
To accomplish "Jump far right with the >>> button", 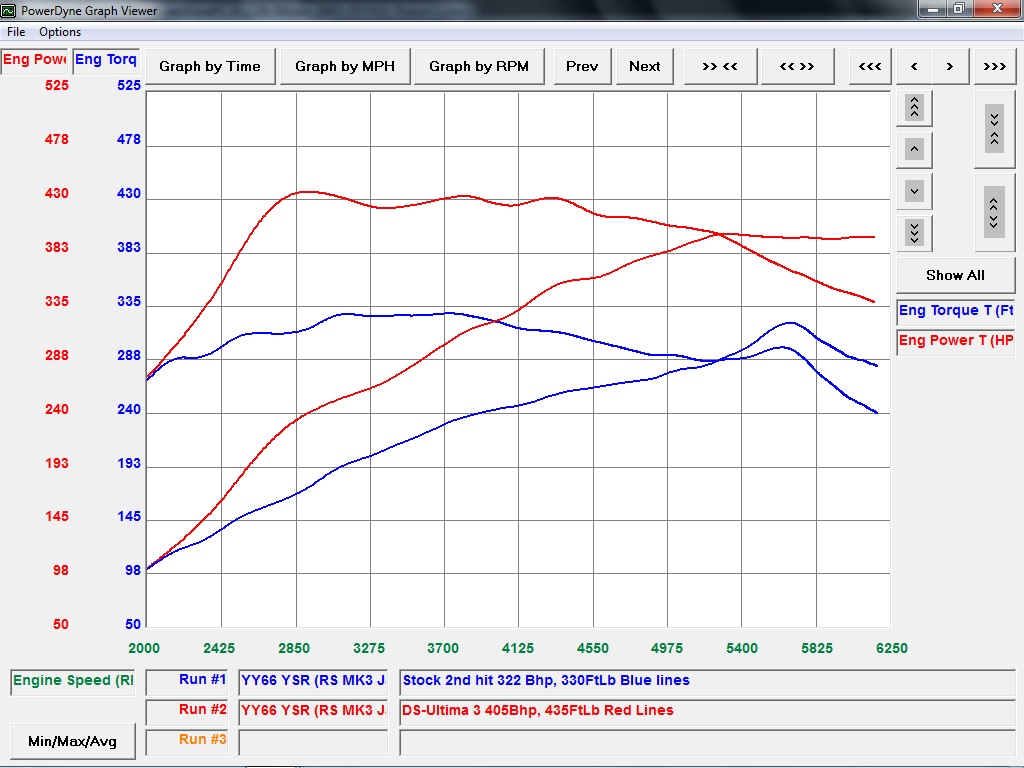I will tap(995, 66).
